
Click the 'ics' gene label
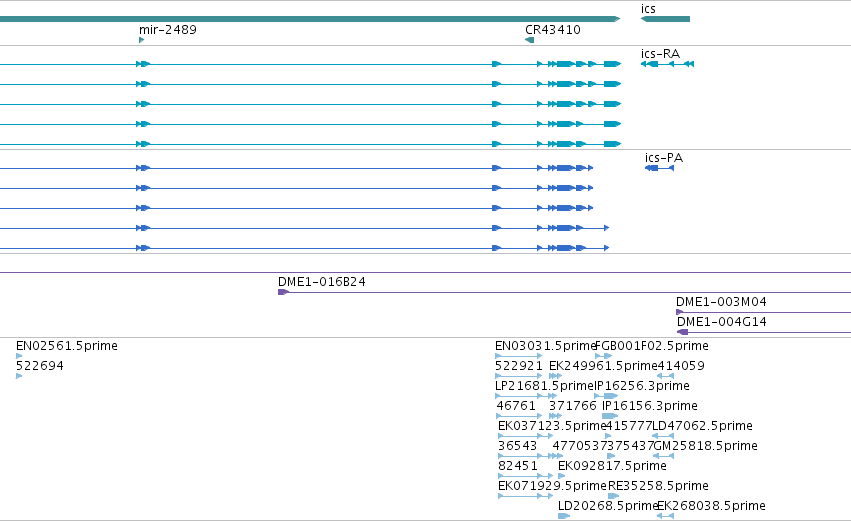(648, 9)
